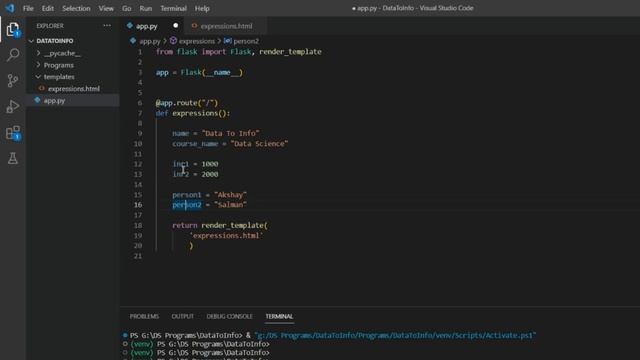Open the Edit menu
Image resolution: width=640 pixels, height=360 pixels.
coord(48,8)
